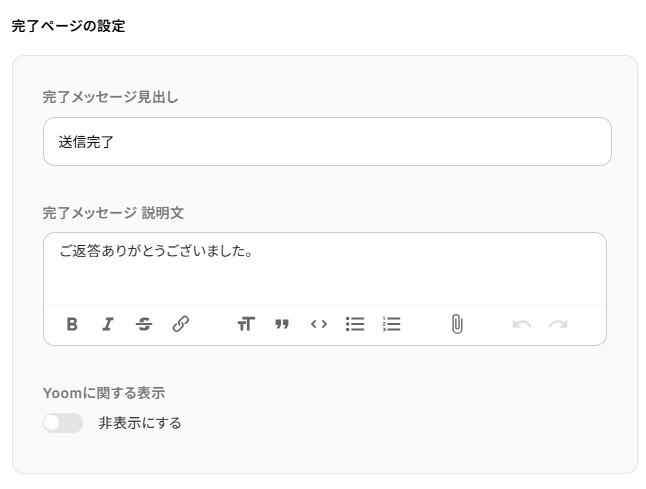This screenshot has height=489, width=646.
Task: Create a numbered list
Action: tap(392, 324)
